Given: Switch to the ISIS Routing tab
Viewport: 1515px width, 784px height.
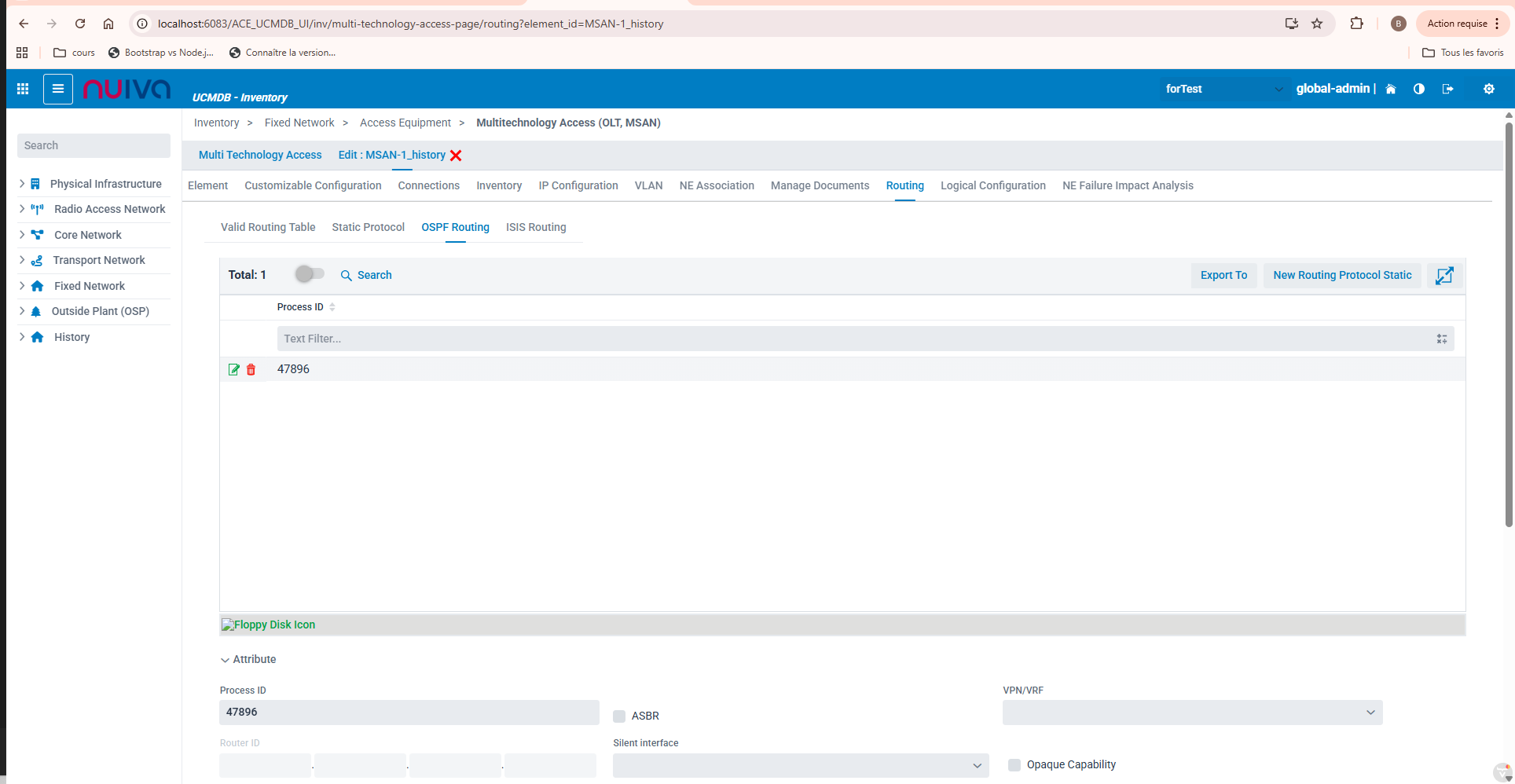Looking at the screenshot, I should point(535,227).
